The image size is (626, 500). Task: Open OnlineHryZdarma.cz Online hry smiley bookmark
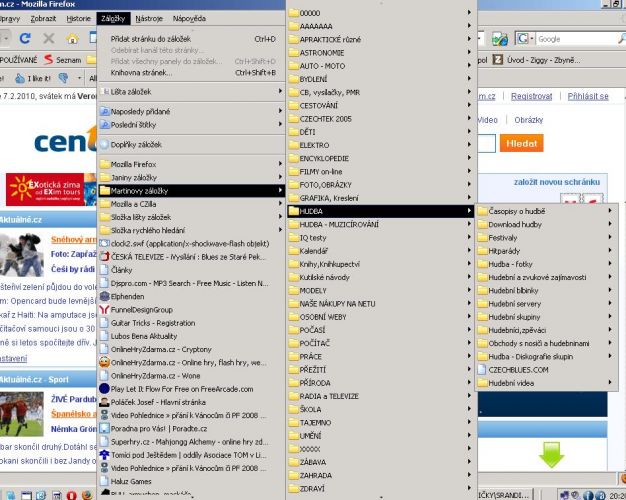tap(191, 363)
